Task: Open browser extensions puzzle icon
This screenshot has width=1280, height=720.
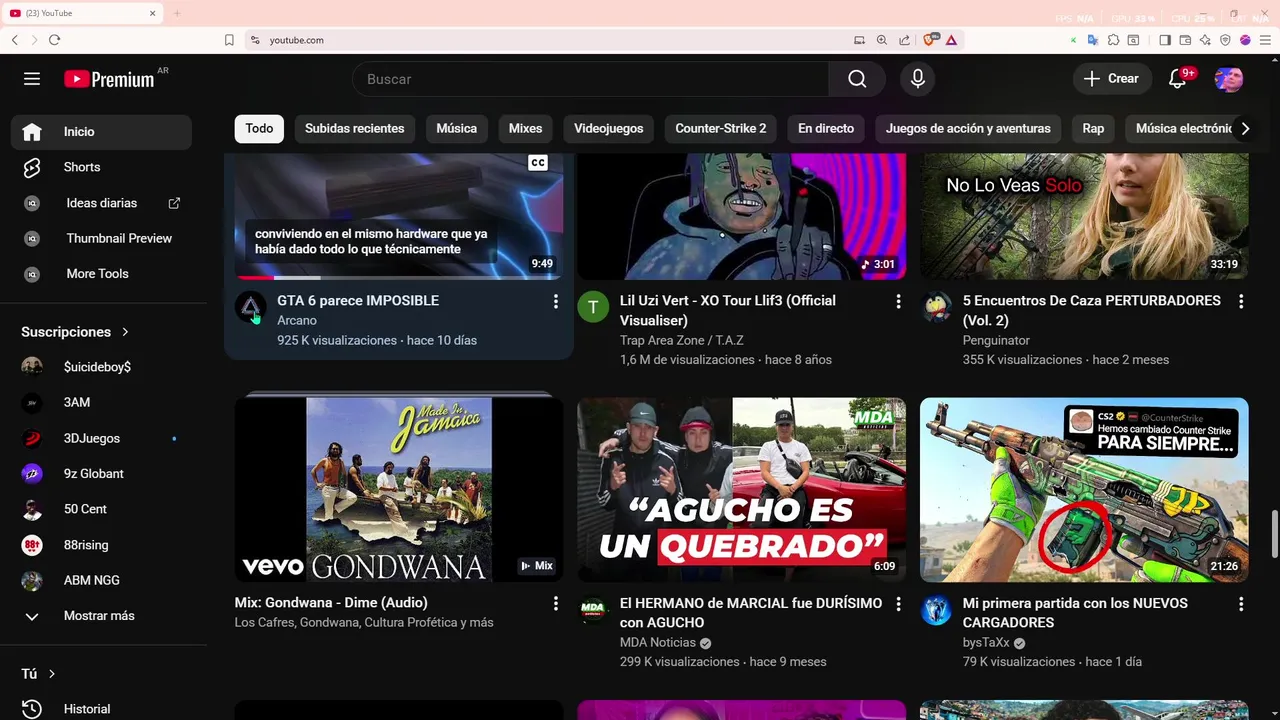Action: click(1113, 40)
